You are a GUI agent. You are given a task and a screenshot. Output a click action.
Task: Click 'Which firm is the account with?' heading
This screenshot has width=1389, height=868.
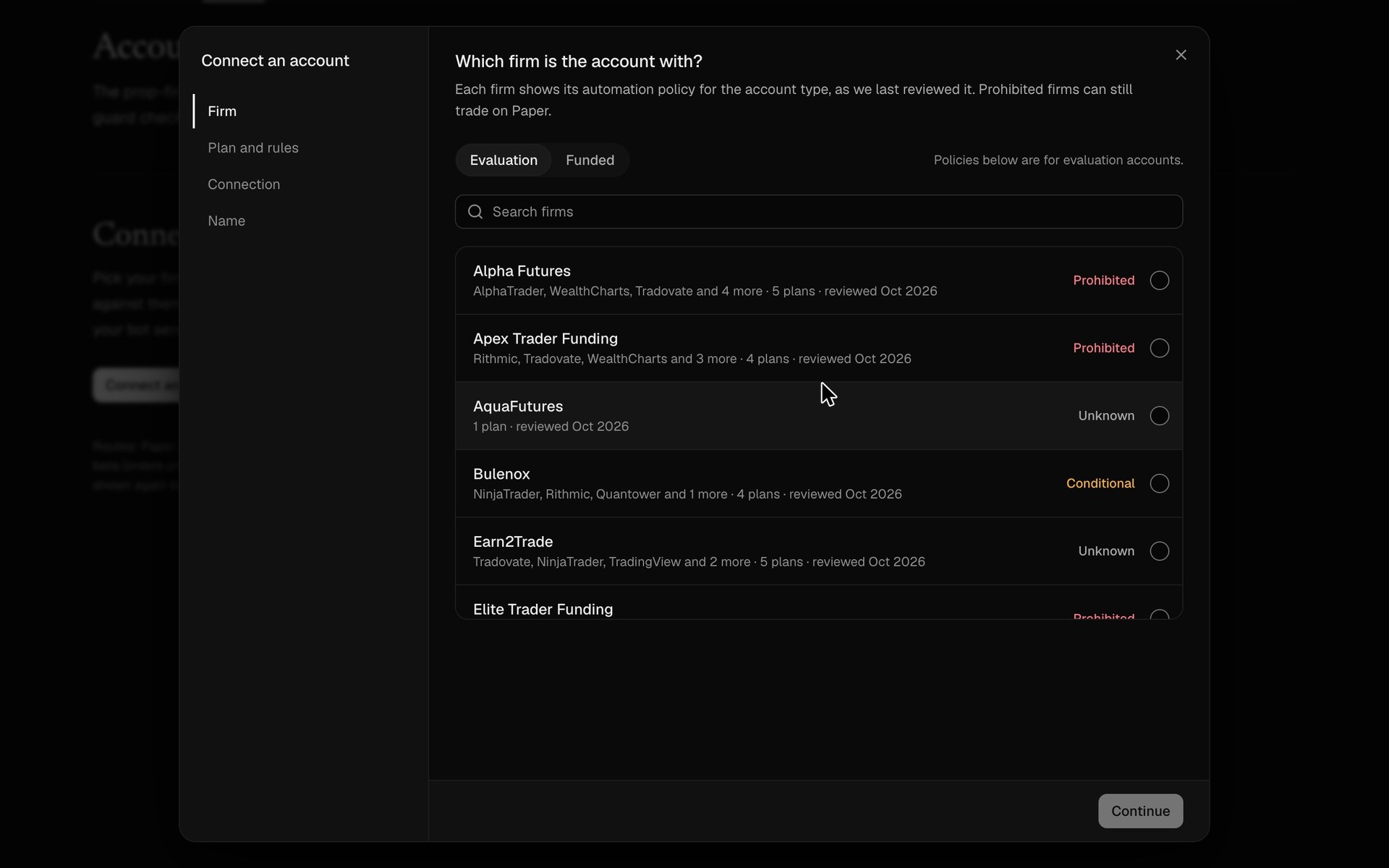point(579,61)
